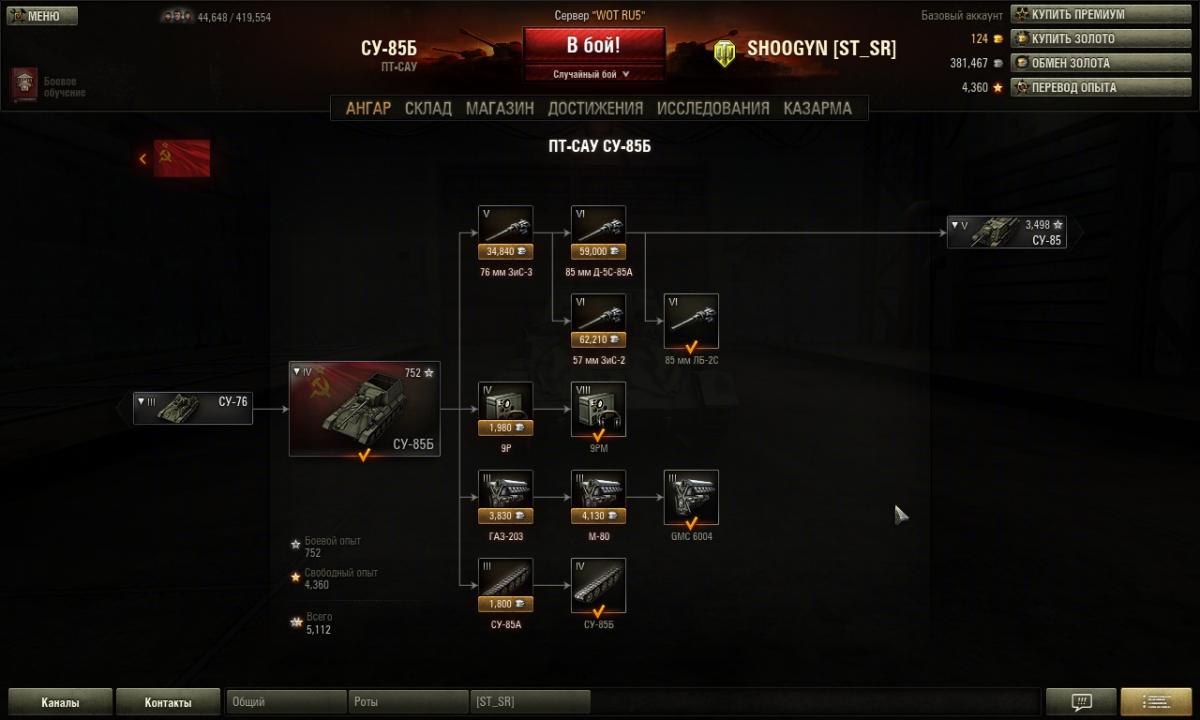Select the 76 мм ЗиС-3 gun module
This screenshot has height=720, width=1200.
tap(505, 233)
